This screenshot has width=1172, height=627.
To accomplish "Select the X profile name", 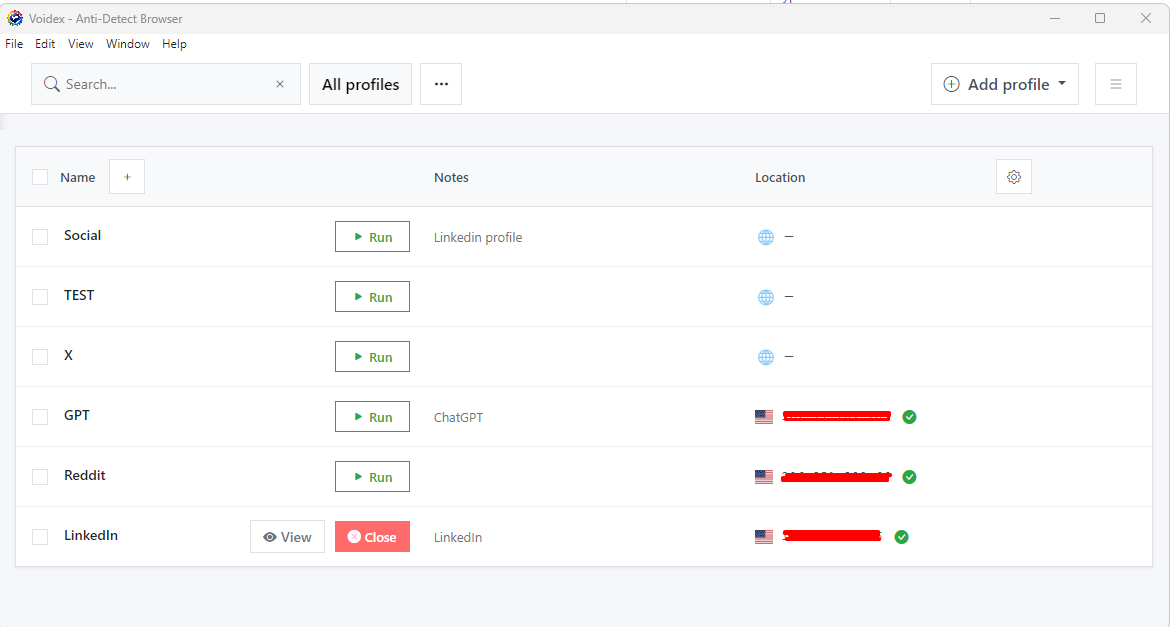I will (x=68, y=355).
